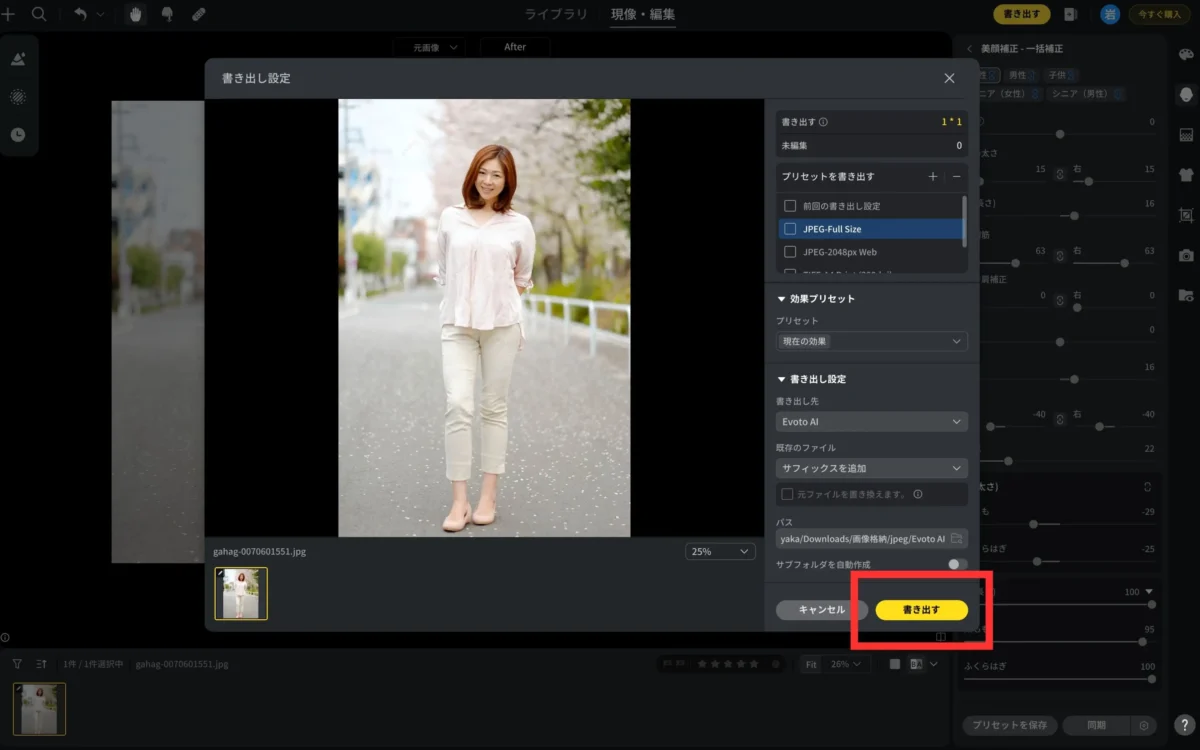1200x750 pixels.
Task: Open the effects circle icon in left sidebar
Action: click(18, 97)
